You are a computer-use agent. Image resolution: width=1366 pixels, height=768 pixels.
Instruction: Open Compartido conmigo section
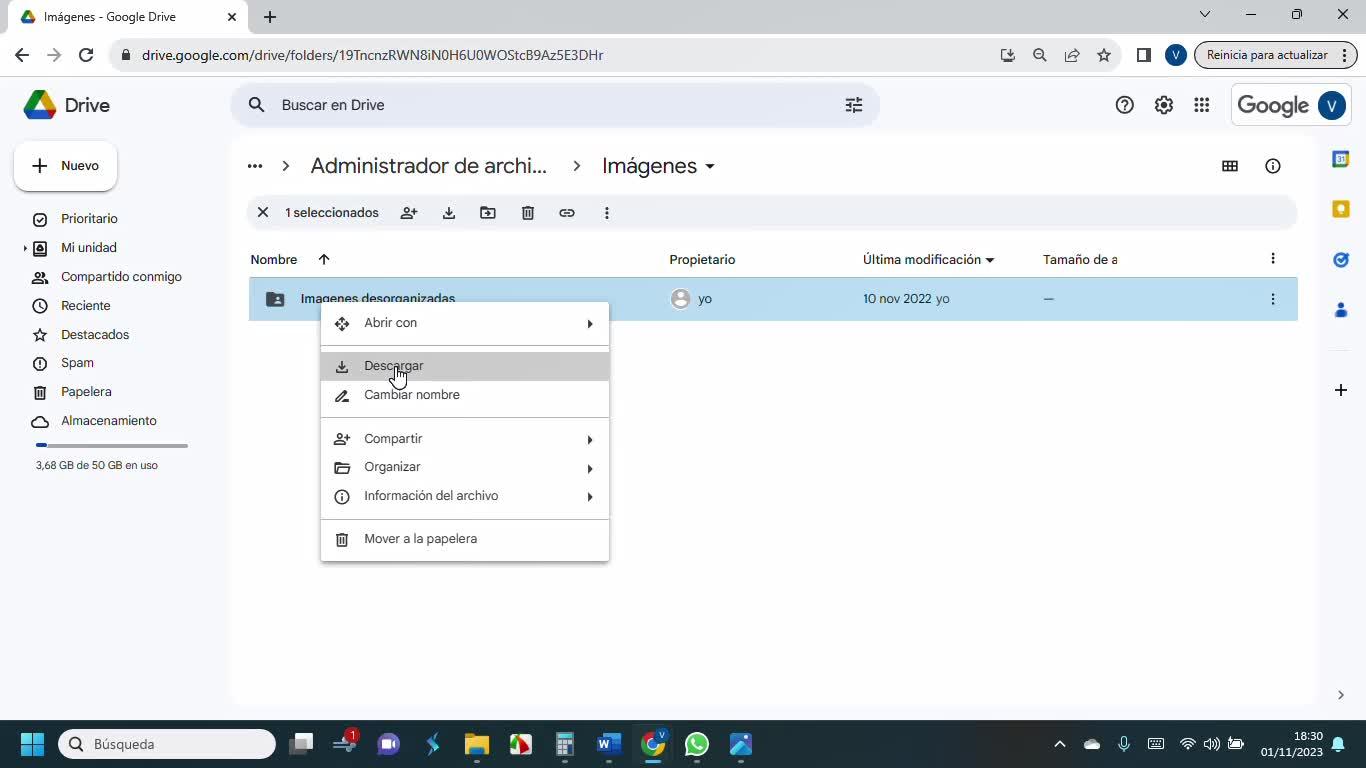[x=121, y=277]
